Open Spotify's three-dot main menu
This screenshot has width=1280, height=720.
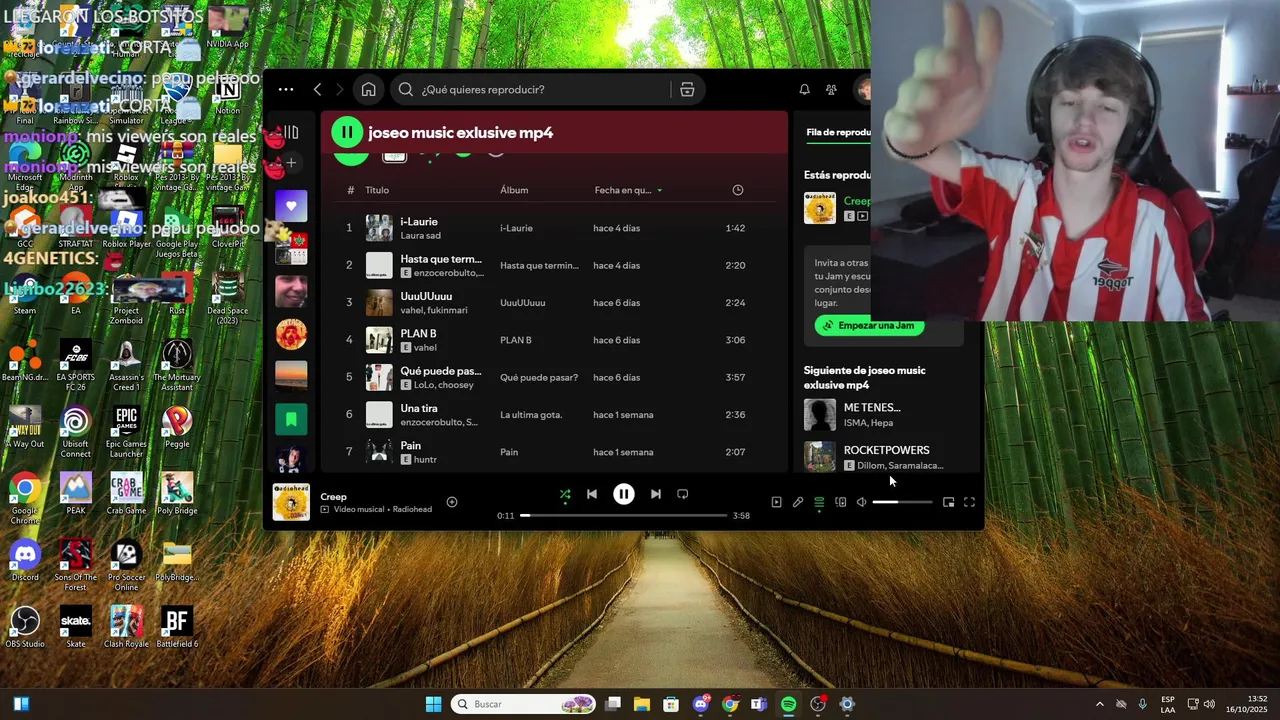286,89
